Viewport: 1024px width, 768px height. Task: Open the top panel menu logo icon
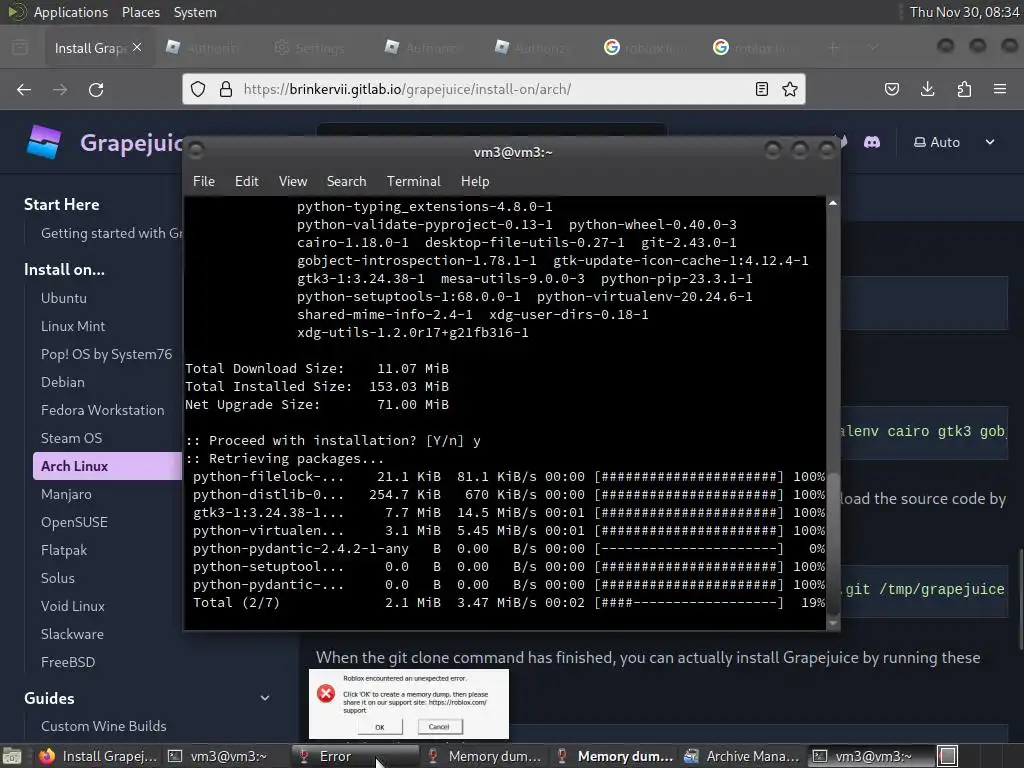(x=16, y=12)
